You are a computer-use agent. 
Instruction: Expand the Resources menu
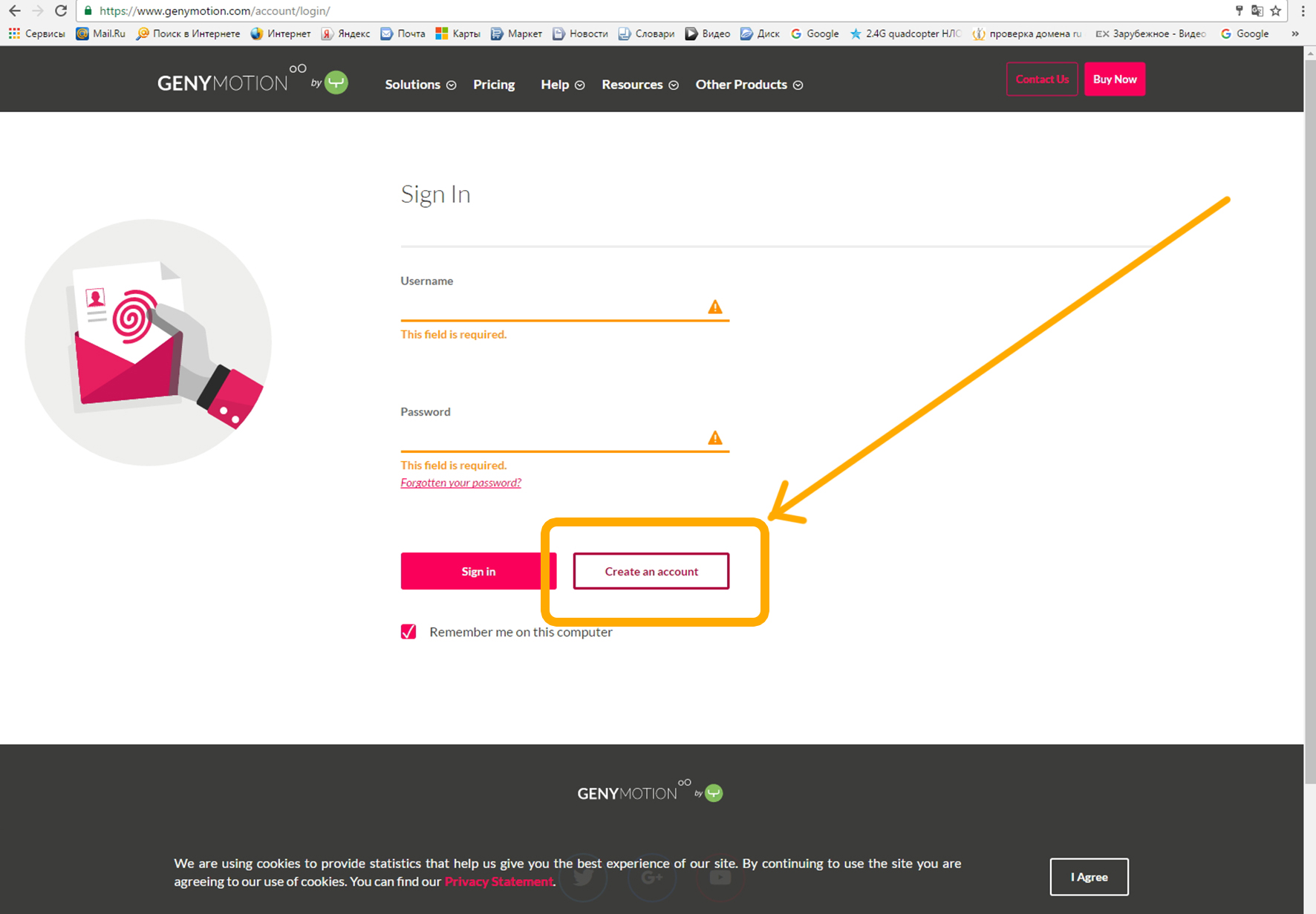pyautogui.click(x=640, y=85)
